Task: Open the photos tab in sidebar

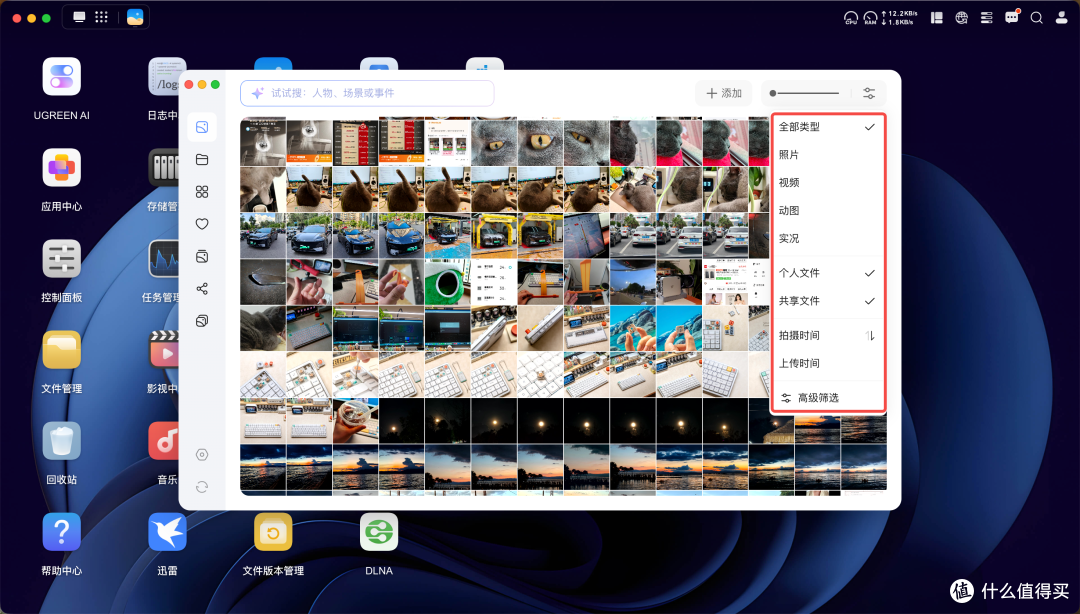Action: point(202,127)
